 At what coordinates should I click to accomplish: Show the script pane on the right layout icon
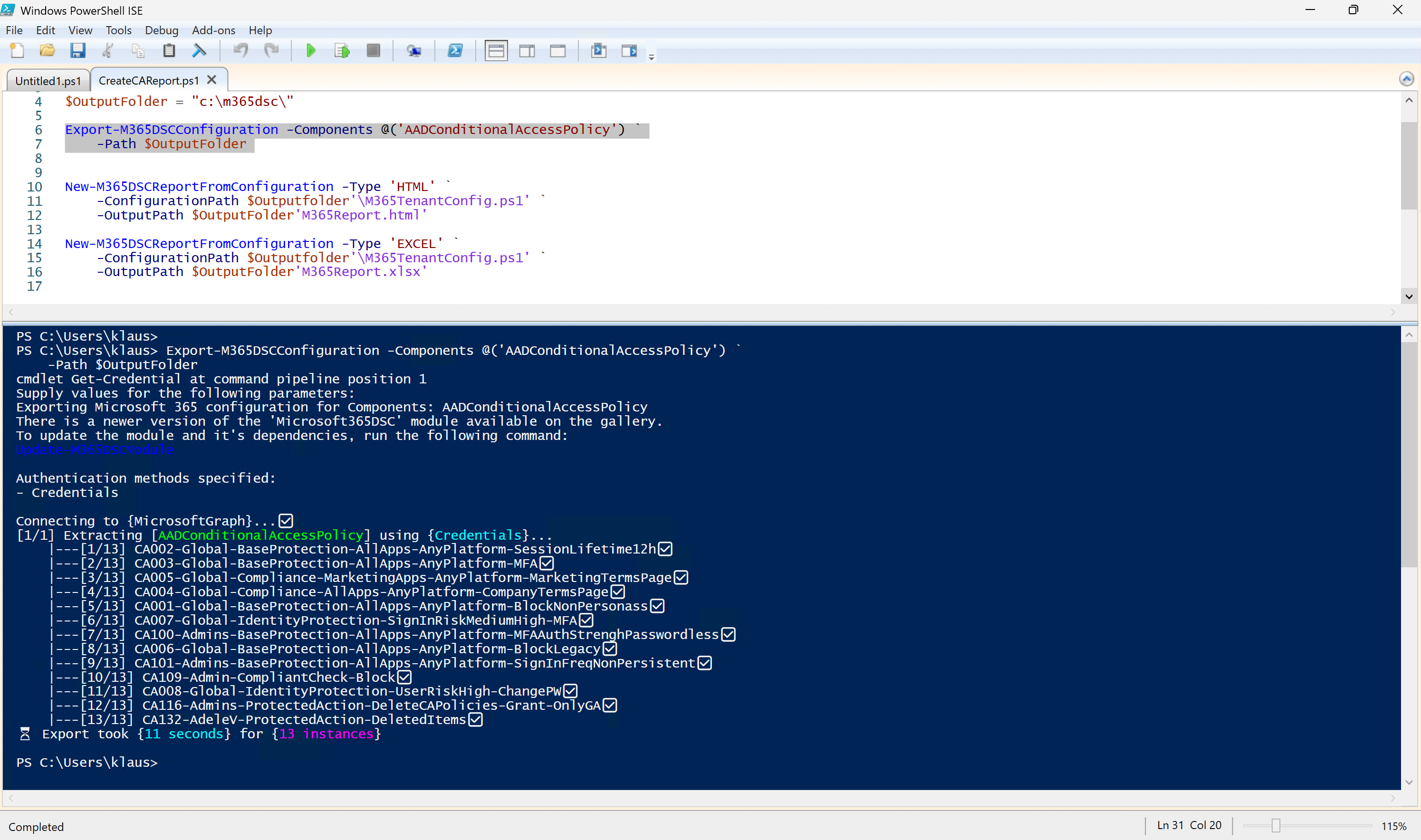[x=527, y=51]
